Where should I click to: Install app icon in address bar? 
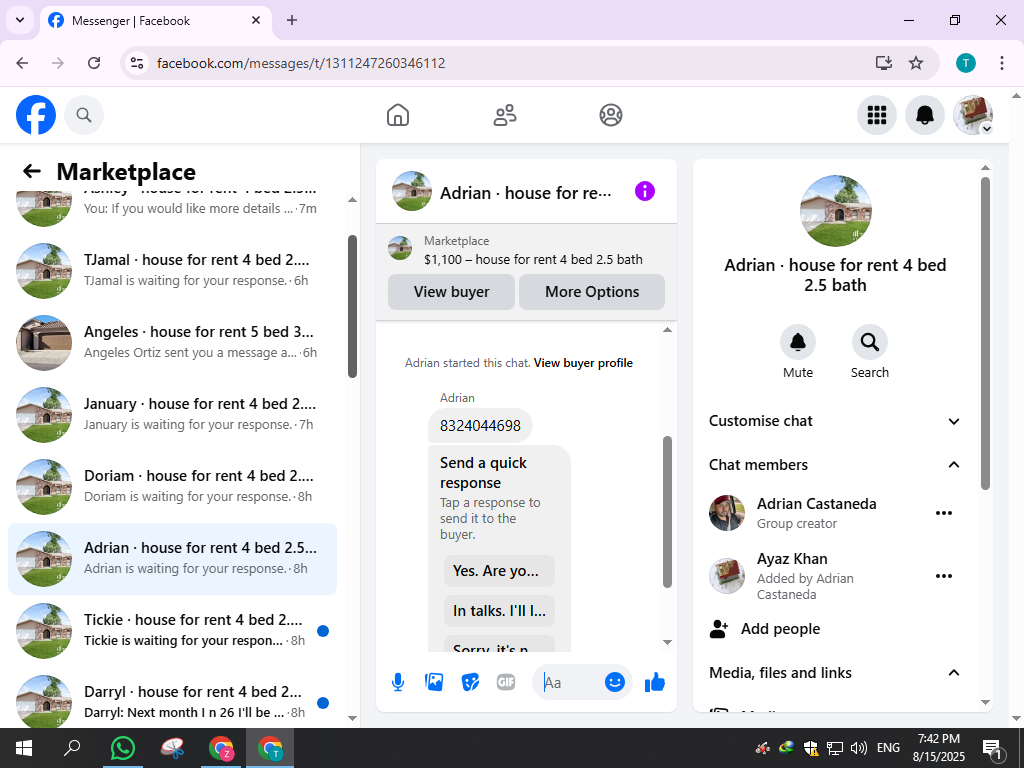pos(884,63)
